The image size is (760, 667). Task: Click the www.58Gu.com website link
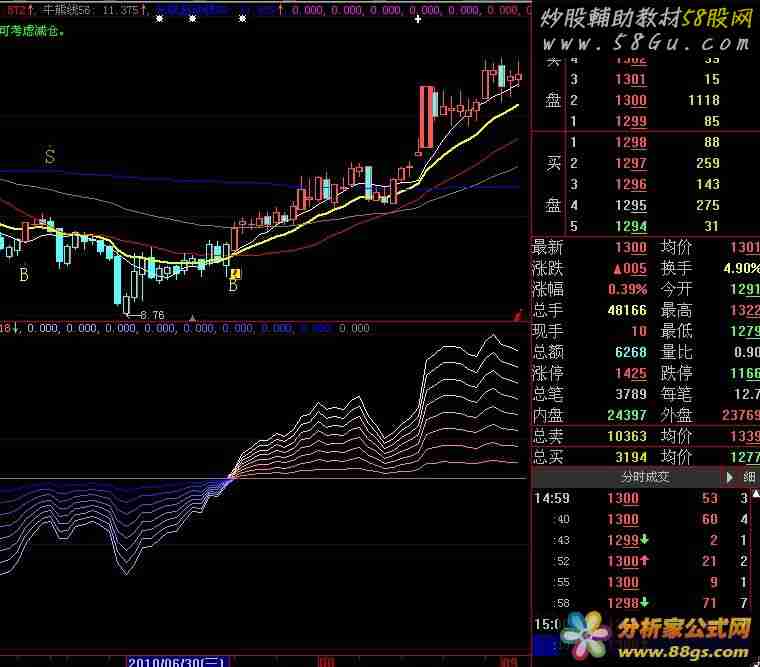(646, 43)
